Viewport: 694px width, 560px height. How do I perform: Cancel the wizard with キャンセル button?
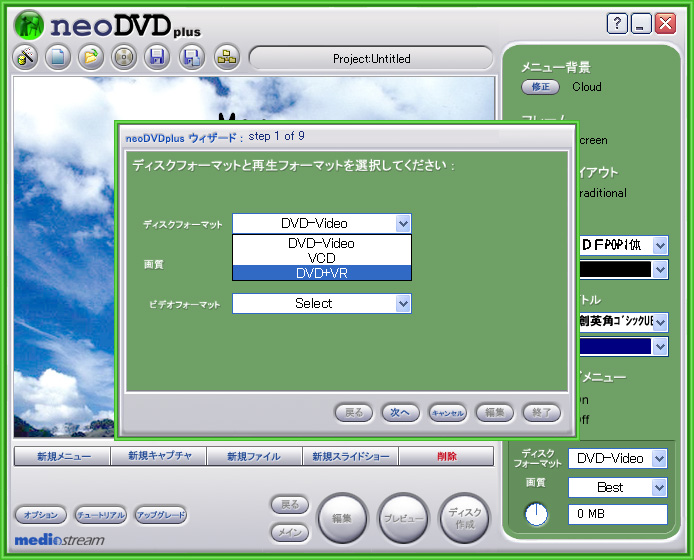[x=447, y=413]
